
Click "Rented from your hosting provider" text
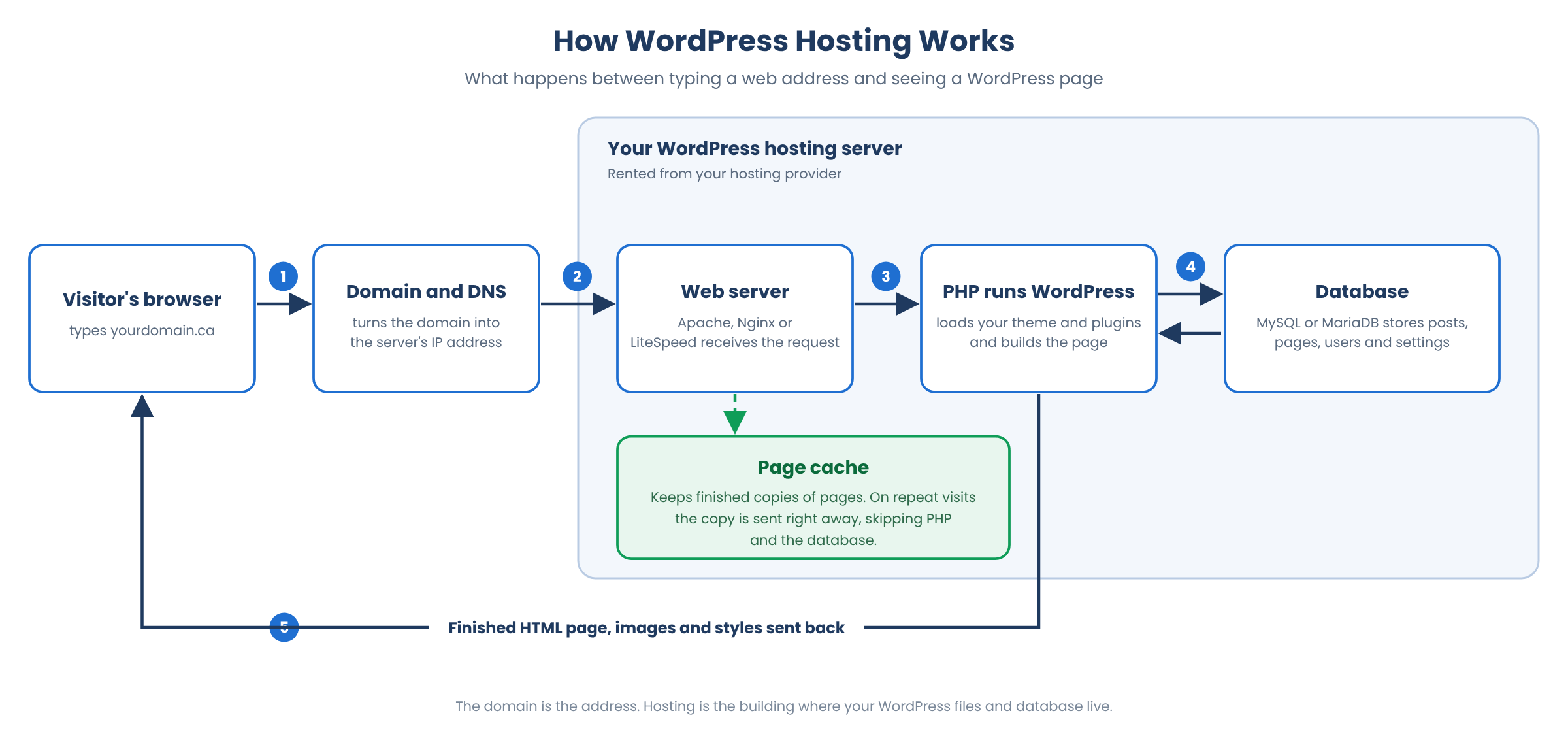click(x=725, y=174)
